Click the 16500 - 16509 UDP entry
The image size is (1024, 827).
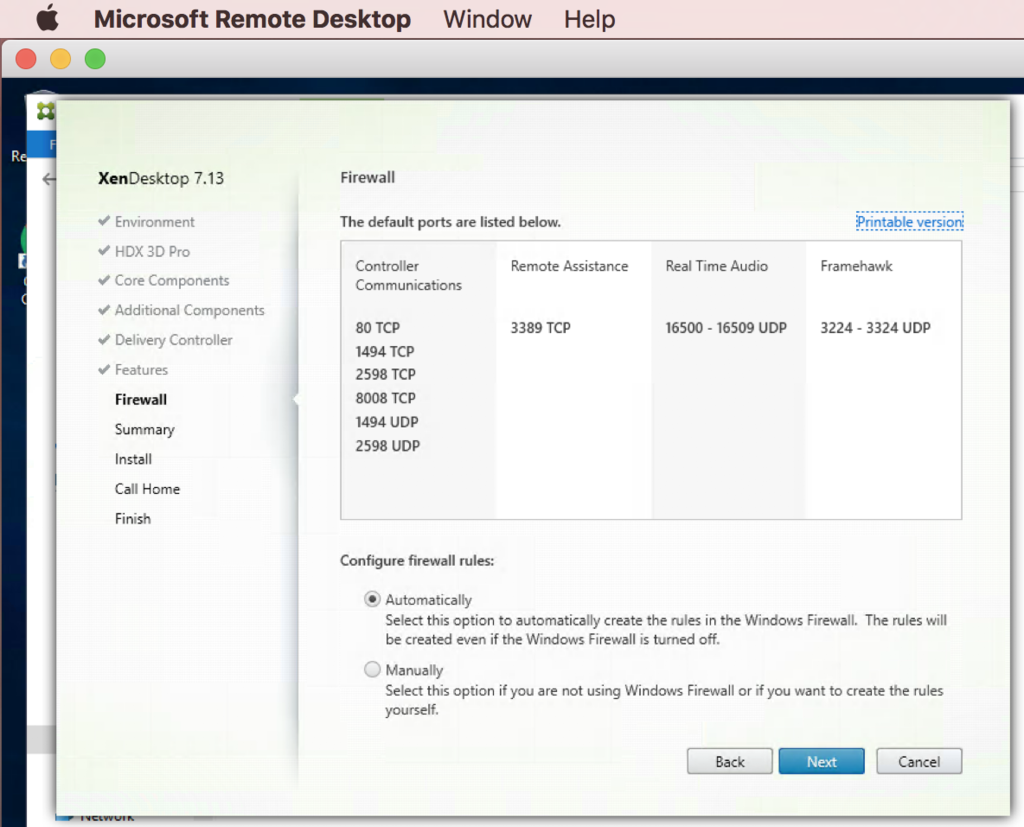[x=726, y=328]
